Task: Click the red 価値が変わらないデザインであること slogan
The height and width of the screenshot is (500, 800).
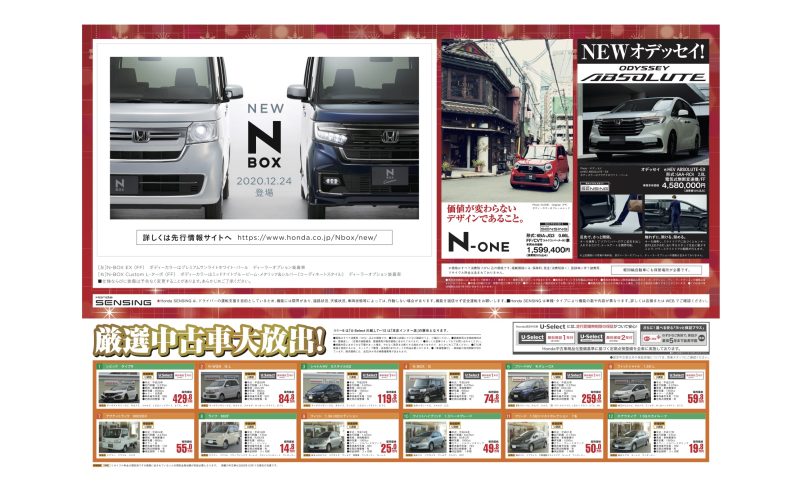Action: coord(486,214)
